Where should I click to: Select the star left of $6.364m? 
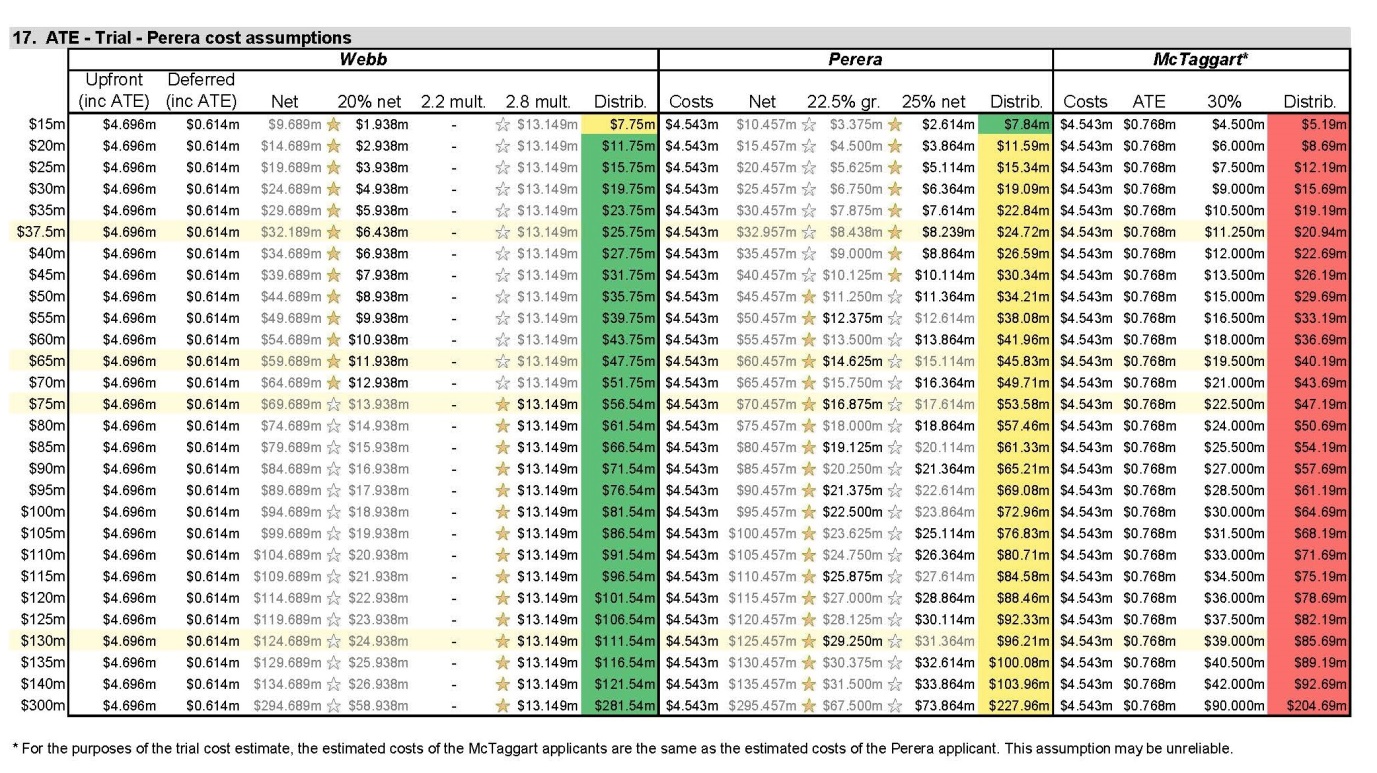pos(894,190)
